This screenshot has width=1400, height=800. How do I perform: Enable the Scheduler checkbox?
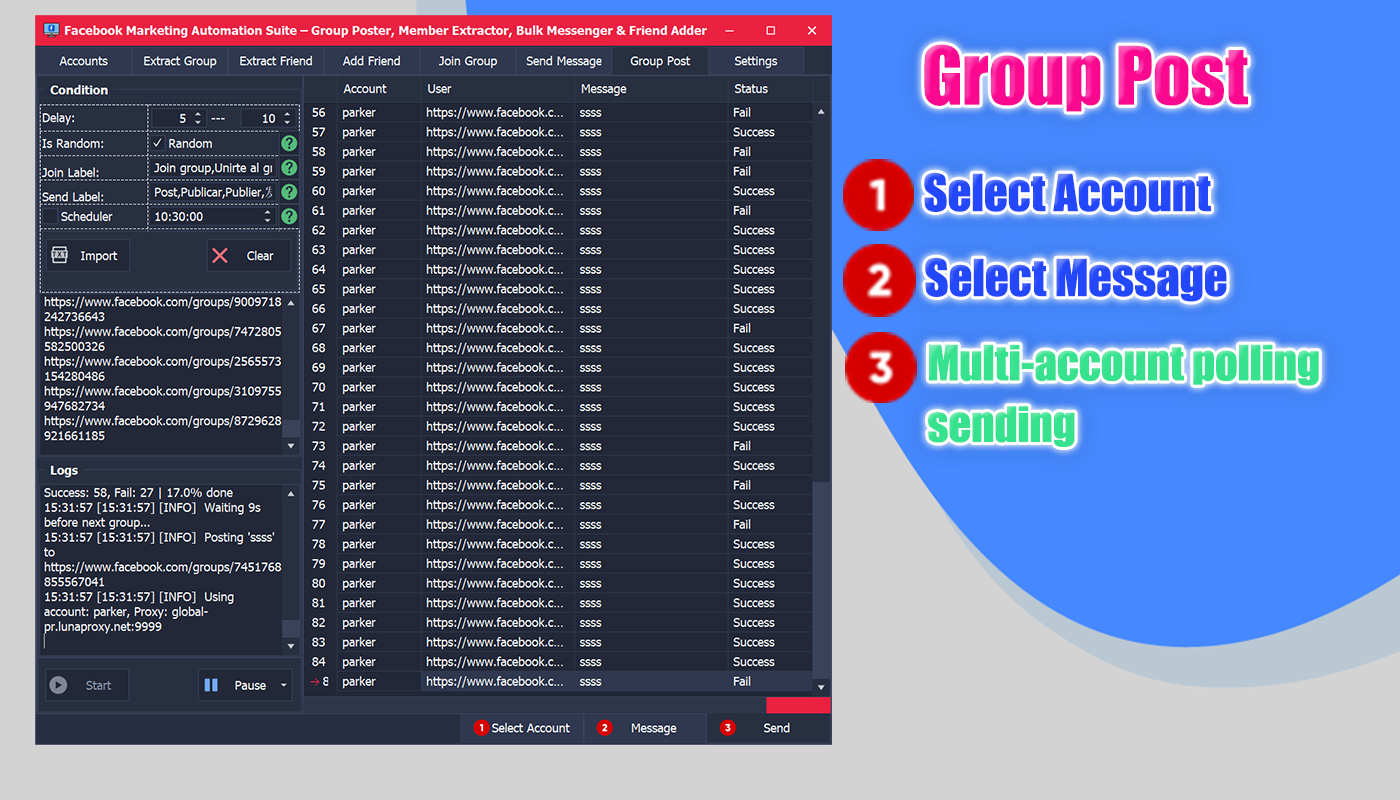pos(50,216)
